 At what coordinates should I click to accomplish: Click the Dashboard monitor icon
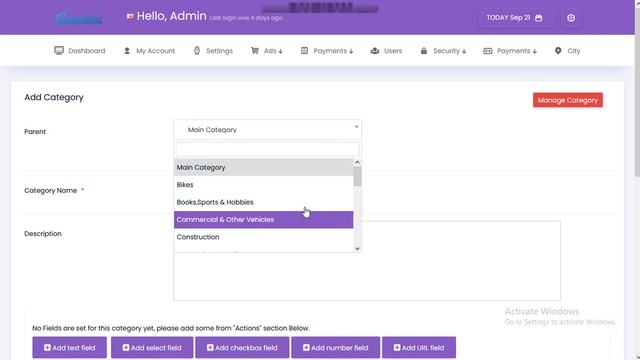click(59, 51)
